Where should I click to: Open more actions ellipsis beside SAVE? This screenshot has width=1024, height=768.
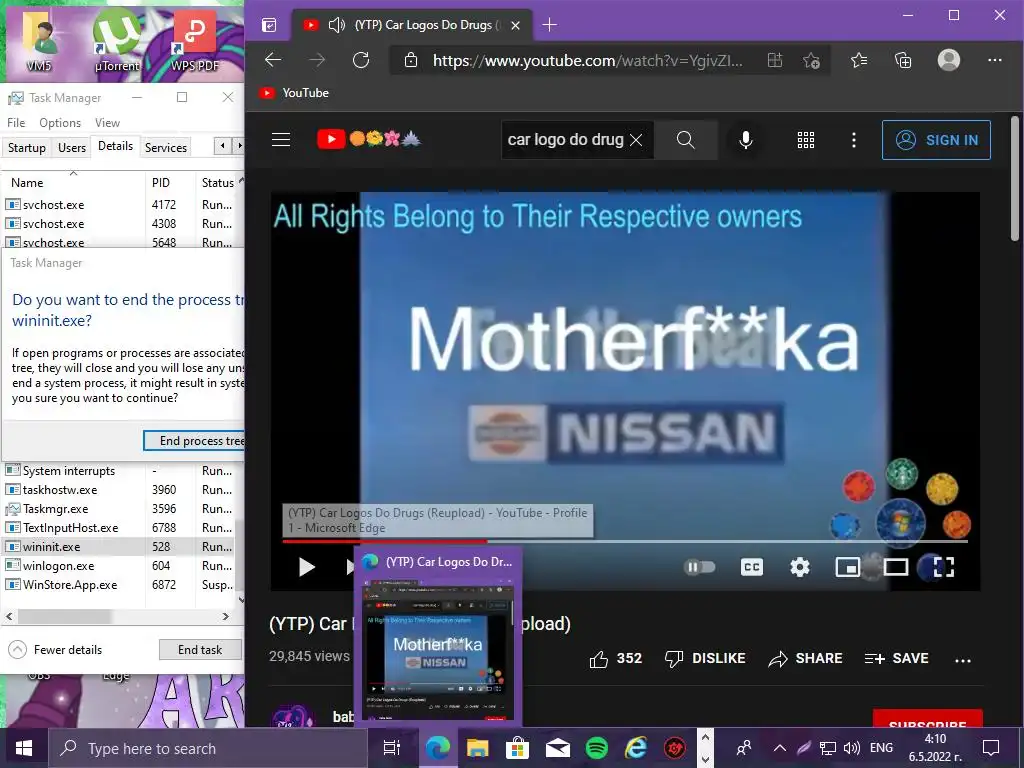[x=963, y=660]
